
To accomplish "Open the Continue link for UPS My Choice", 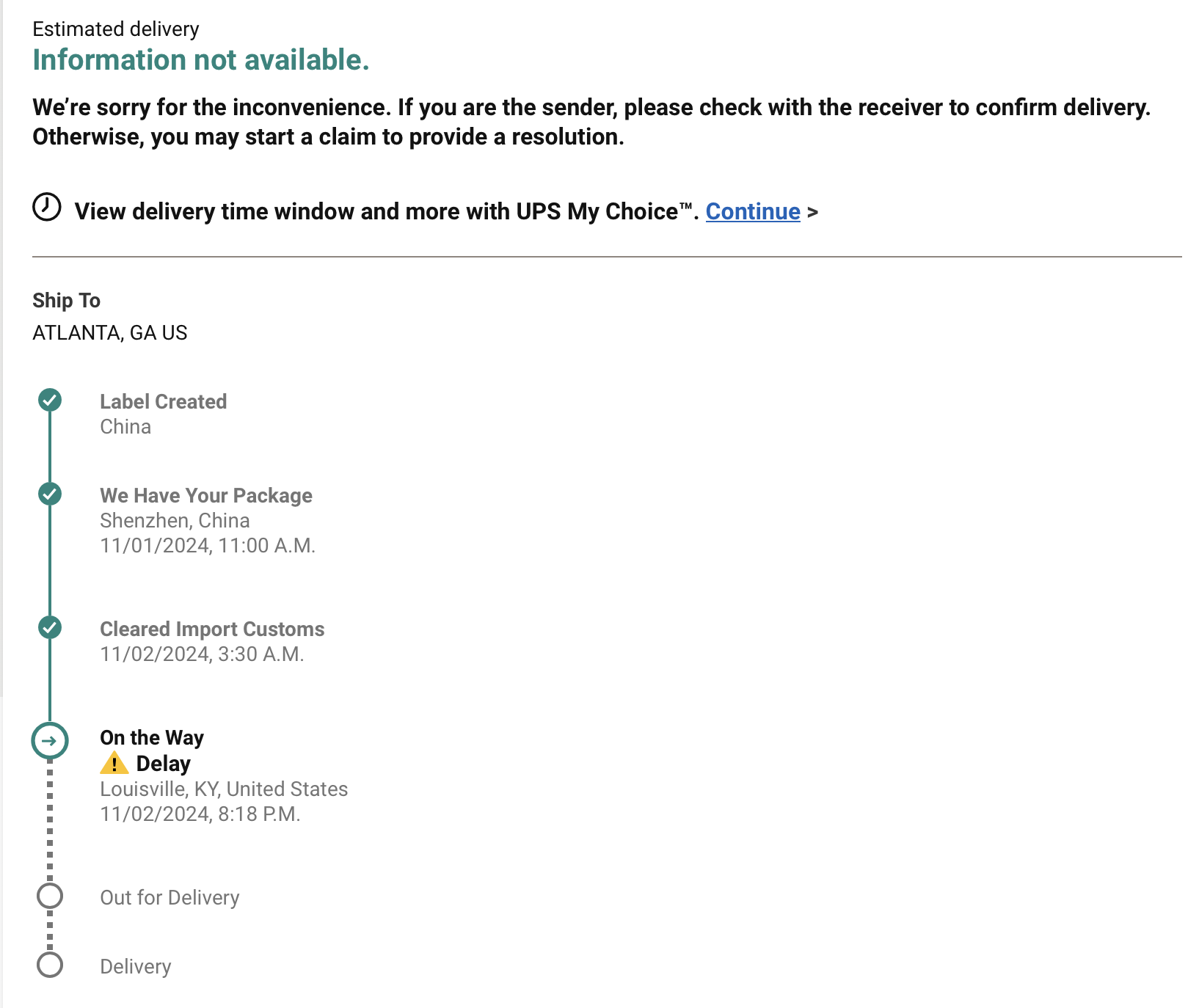I will (753, 211).
